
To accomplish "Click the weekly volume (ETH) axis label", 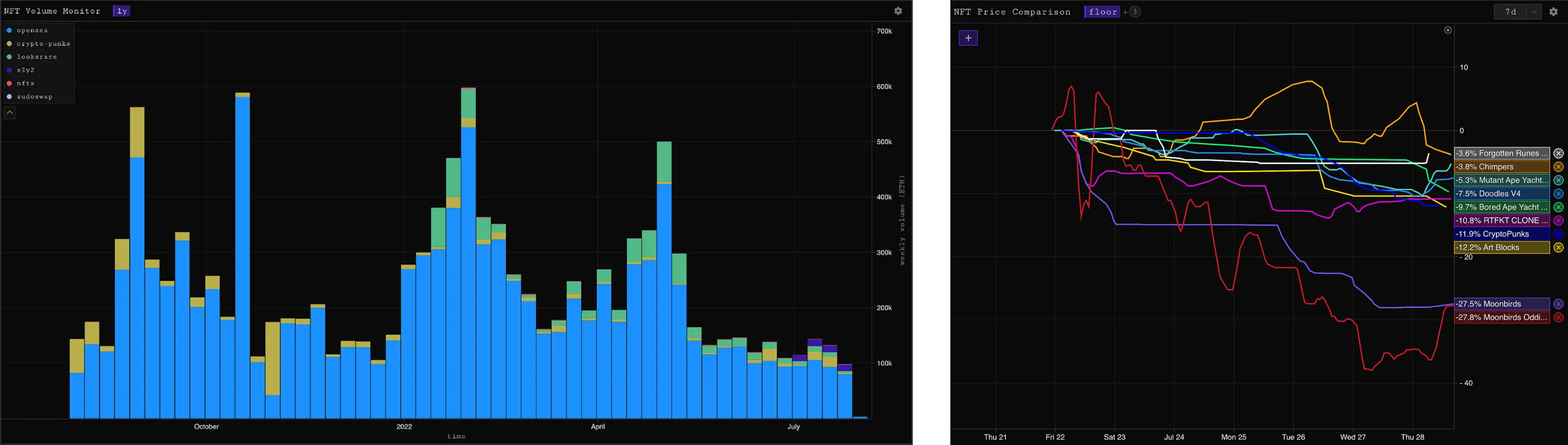I will [902, 220].
